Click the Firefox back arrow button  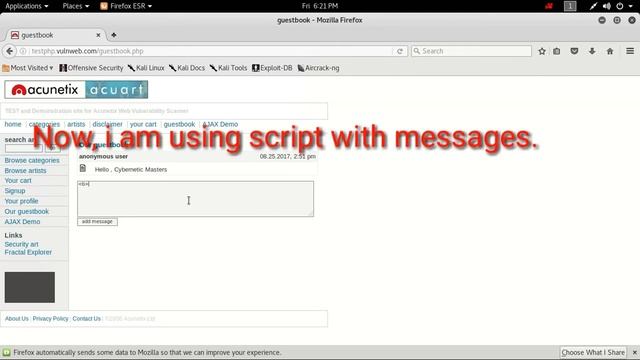[x=9, y=51]
